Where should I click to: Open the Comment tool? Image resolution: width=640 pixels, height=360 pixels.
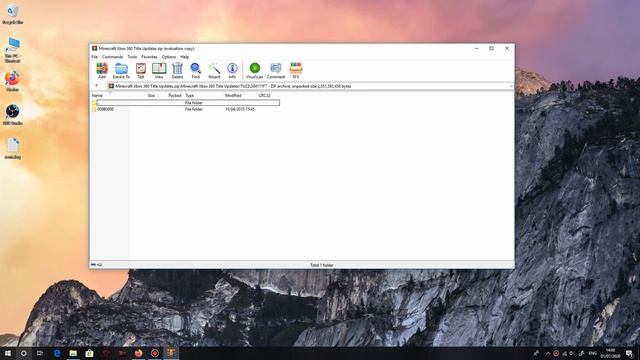point(276,70)
